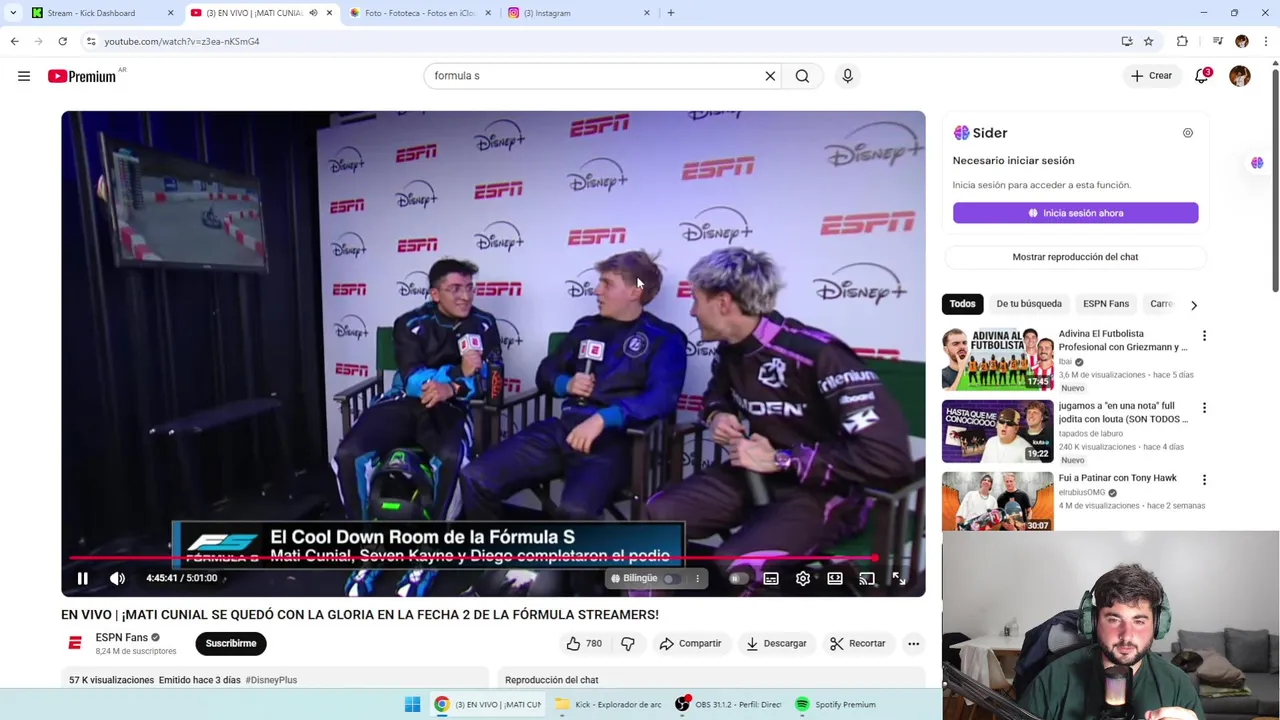Open the Crear menu
Screen dimensions: 1280x720
click(x=1151, y=76)
